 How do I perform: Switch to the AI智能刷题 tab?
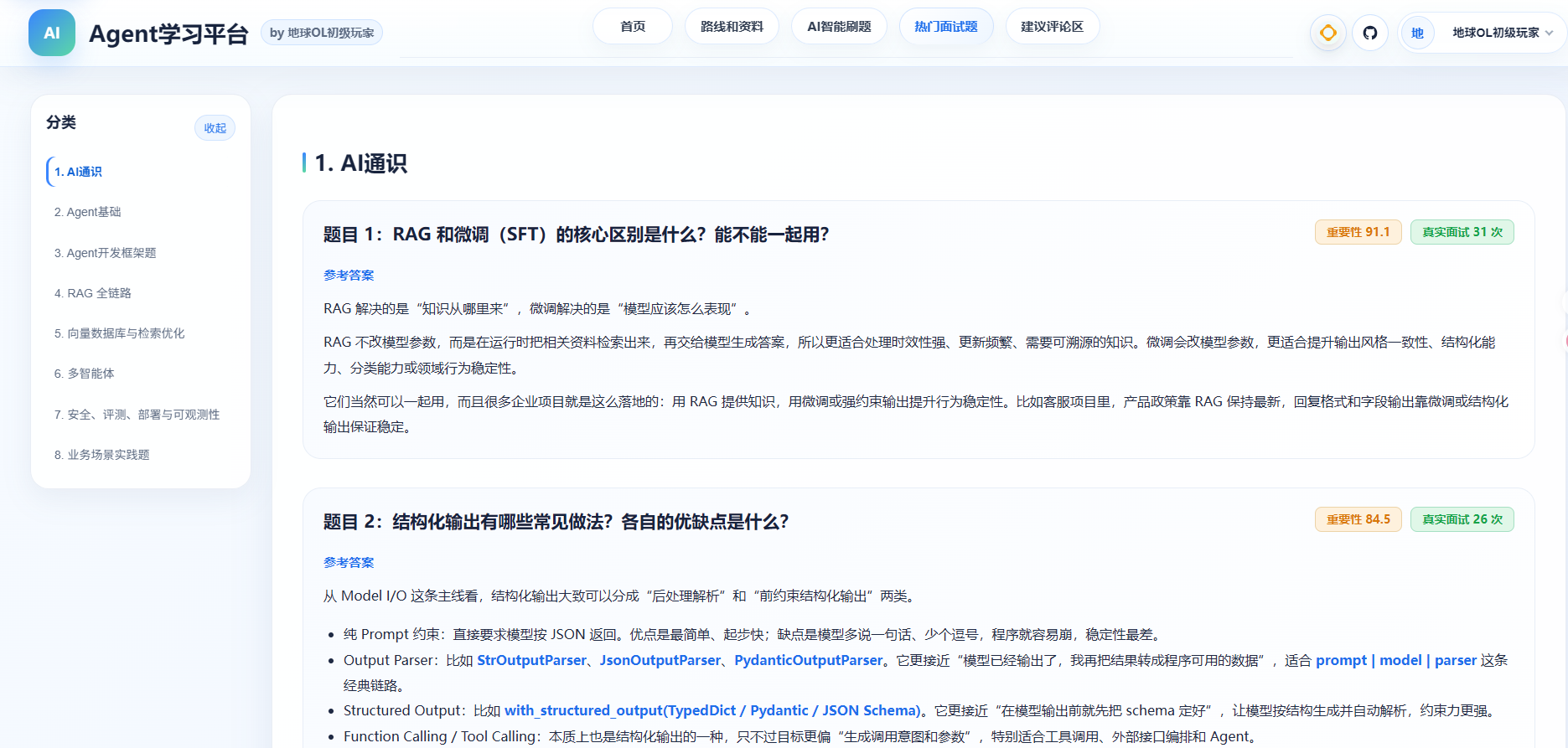pos(839,26)
